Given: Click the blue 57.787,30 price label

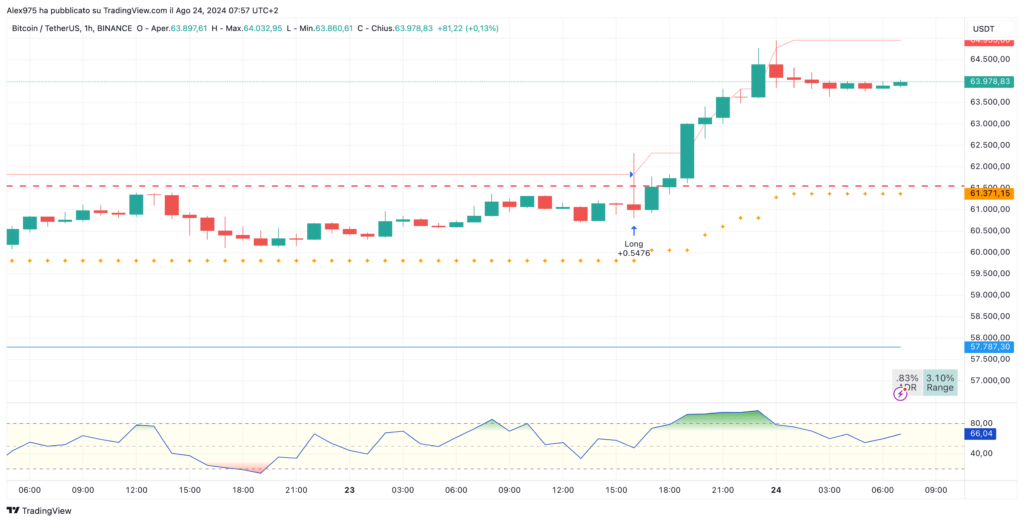Looking at the screenshot, I should point(990,347).
